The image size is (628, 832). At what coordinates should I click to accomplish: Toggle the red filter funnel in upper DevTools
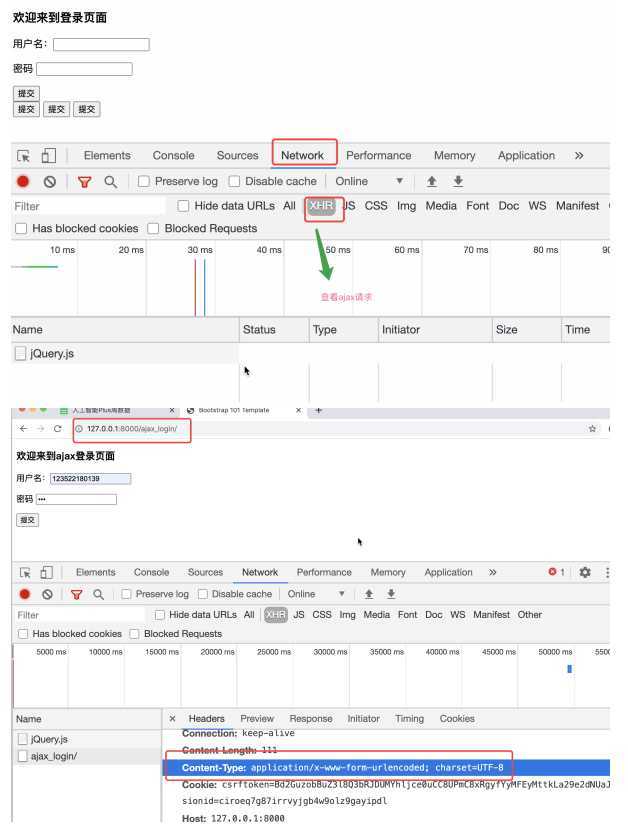pos(84,182)
